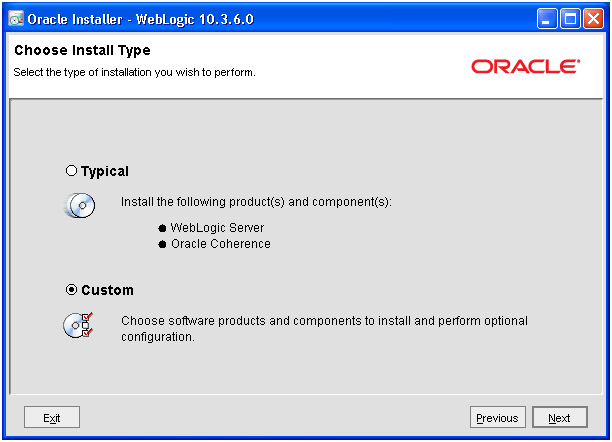Screen dimensions: 612x442
Task: Click the 'Oracle Coherence' component text
Action: click(x=221, y=244)
